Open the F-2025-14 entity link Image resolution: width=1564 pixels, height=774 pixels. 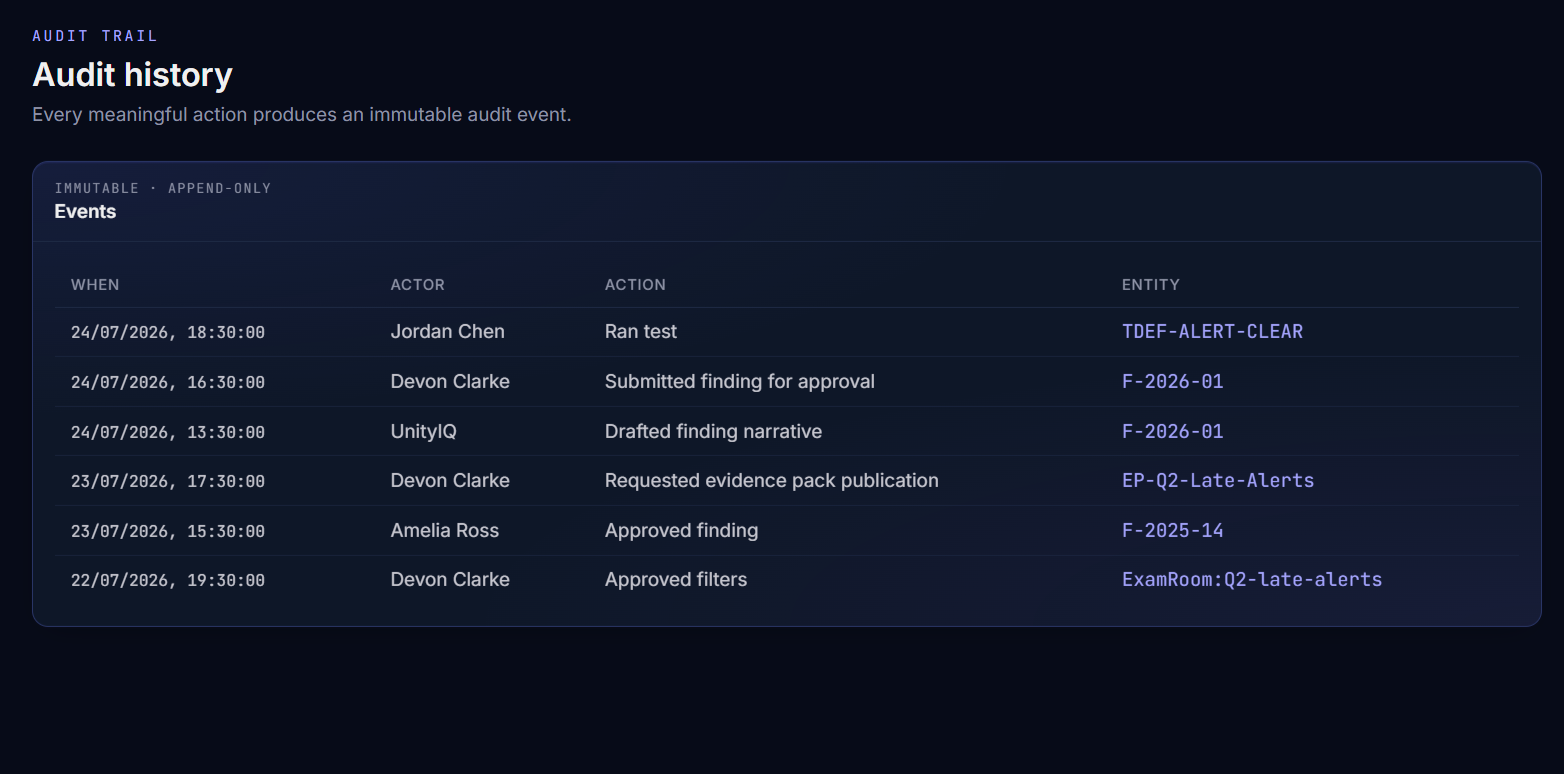1173,531
